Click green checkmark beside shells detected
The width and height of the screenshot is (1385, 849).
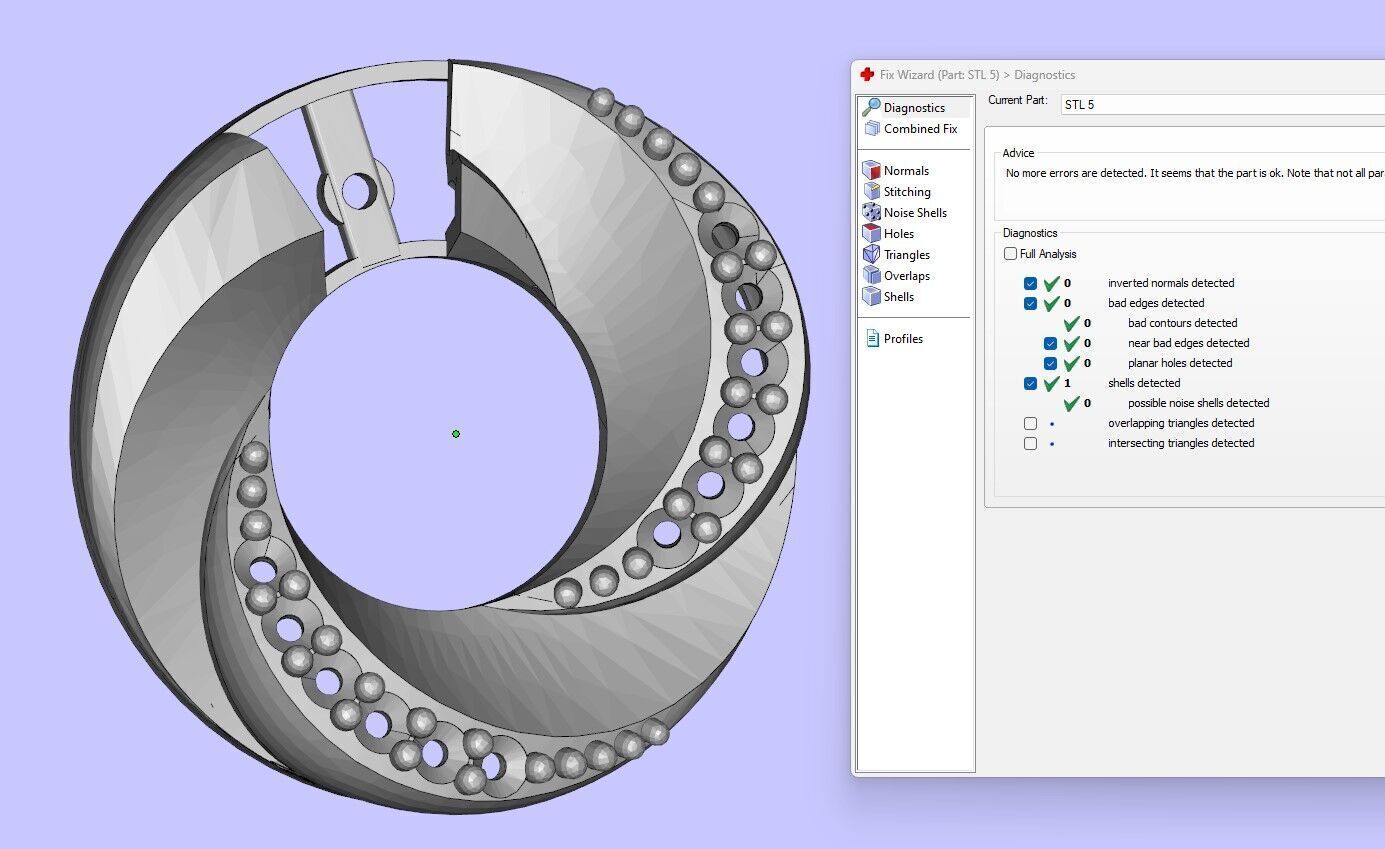(x=1051, y=383)
